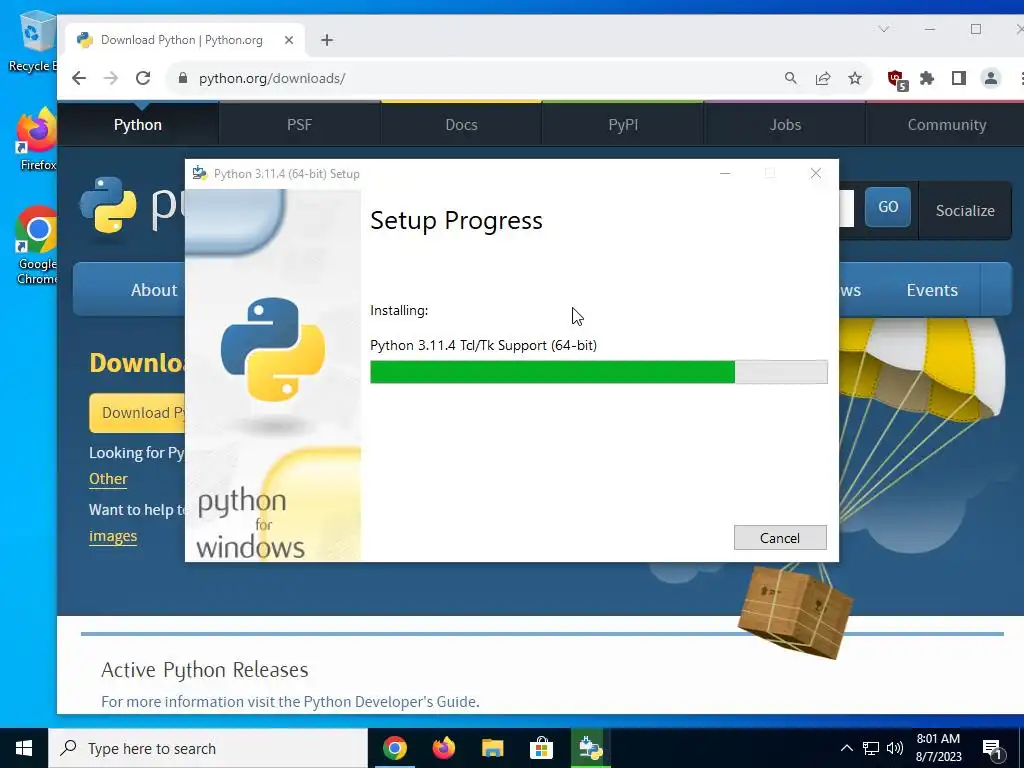Open the notification center icon
The image size is (1024, 768).
point(992,749)
